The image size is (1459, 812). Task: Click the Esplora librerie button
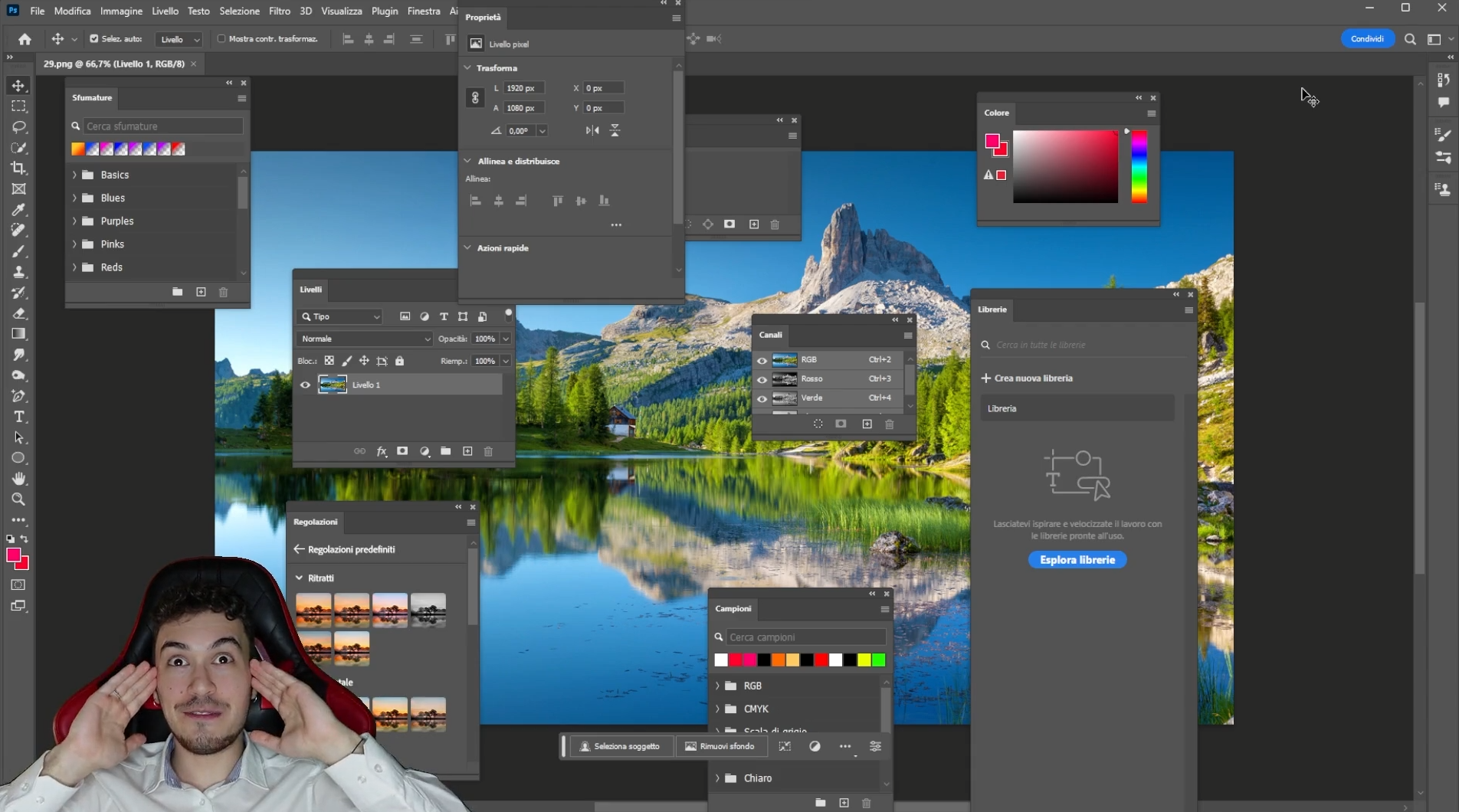(x=1077, y=560)
